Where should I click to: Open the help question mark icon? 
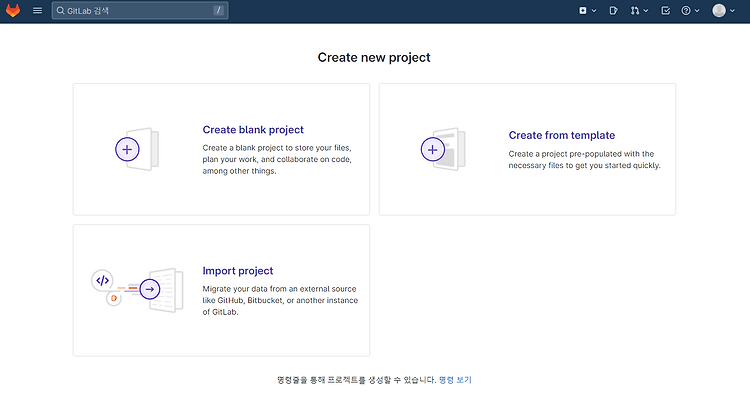pos(686,11)
